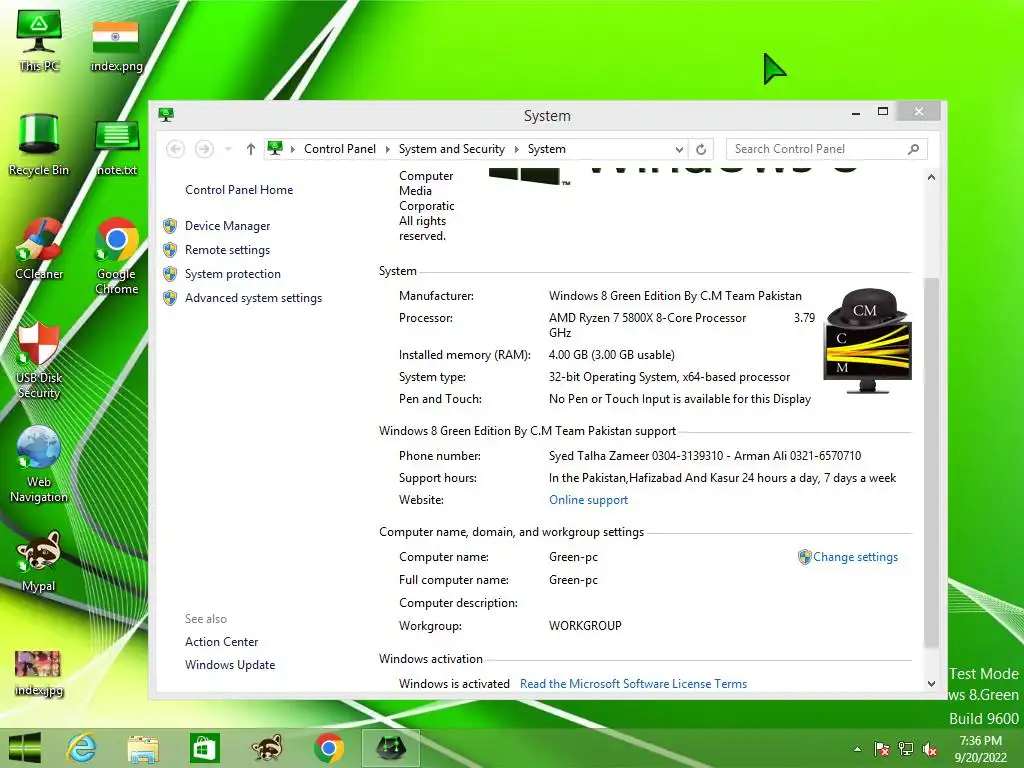Click the muted volume tray icon
The image size is (1024, 768).
(x=929, y=749)
